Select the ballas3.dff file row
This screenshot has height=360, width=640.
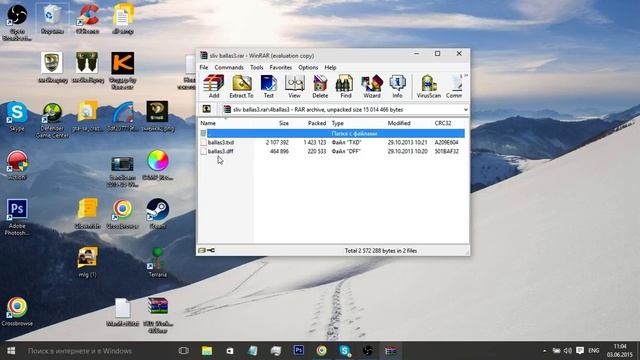click(332, 151)
